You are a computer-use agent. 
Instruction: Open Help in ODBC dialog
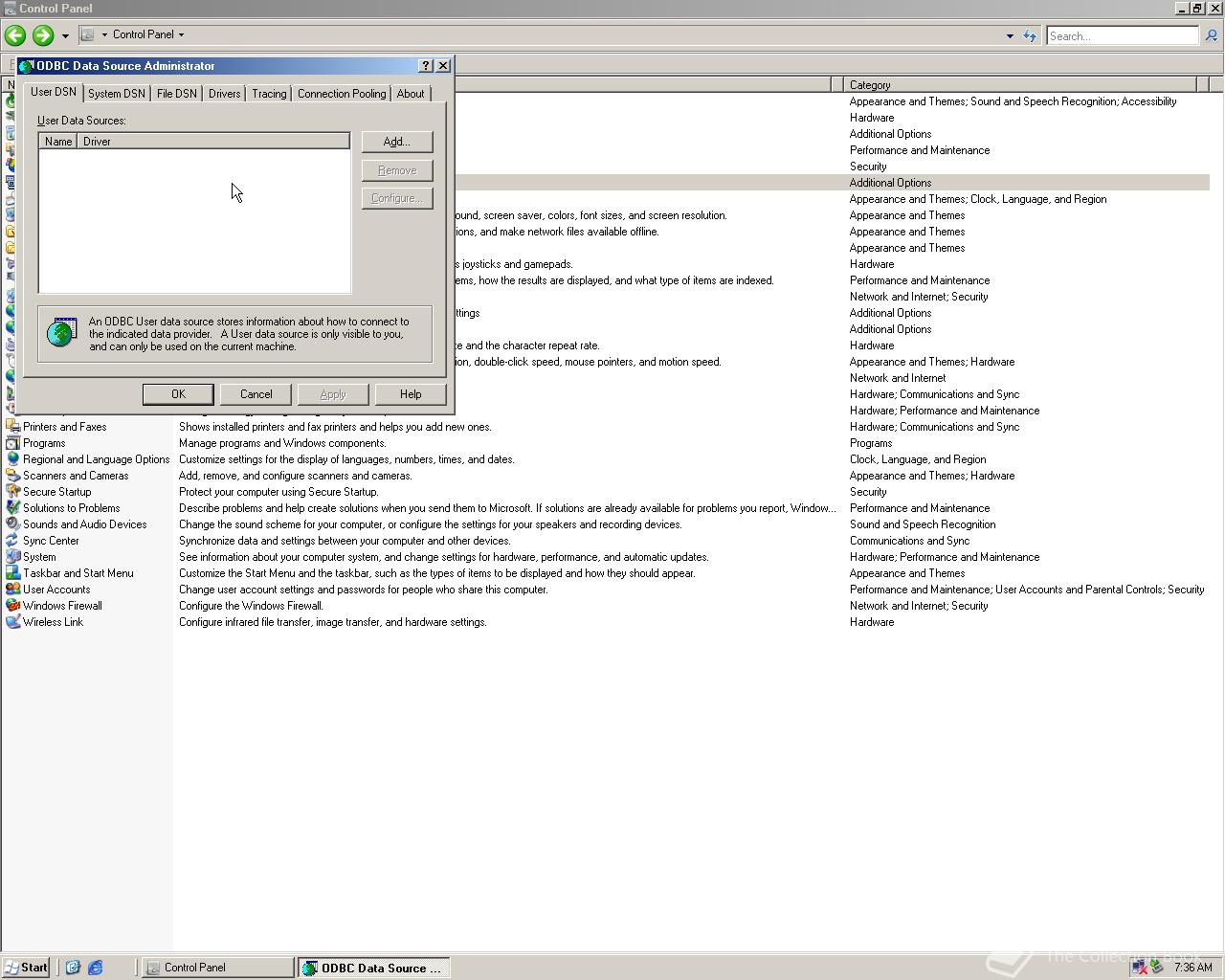[411, 394]
